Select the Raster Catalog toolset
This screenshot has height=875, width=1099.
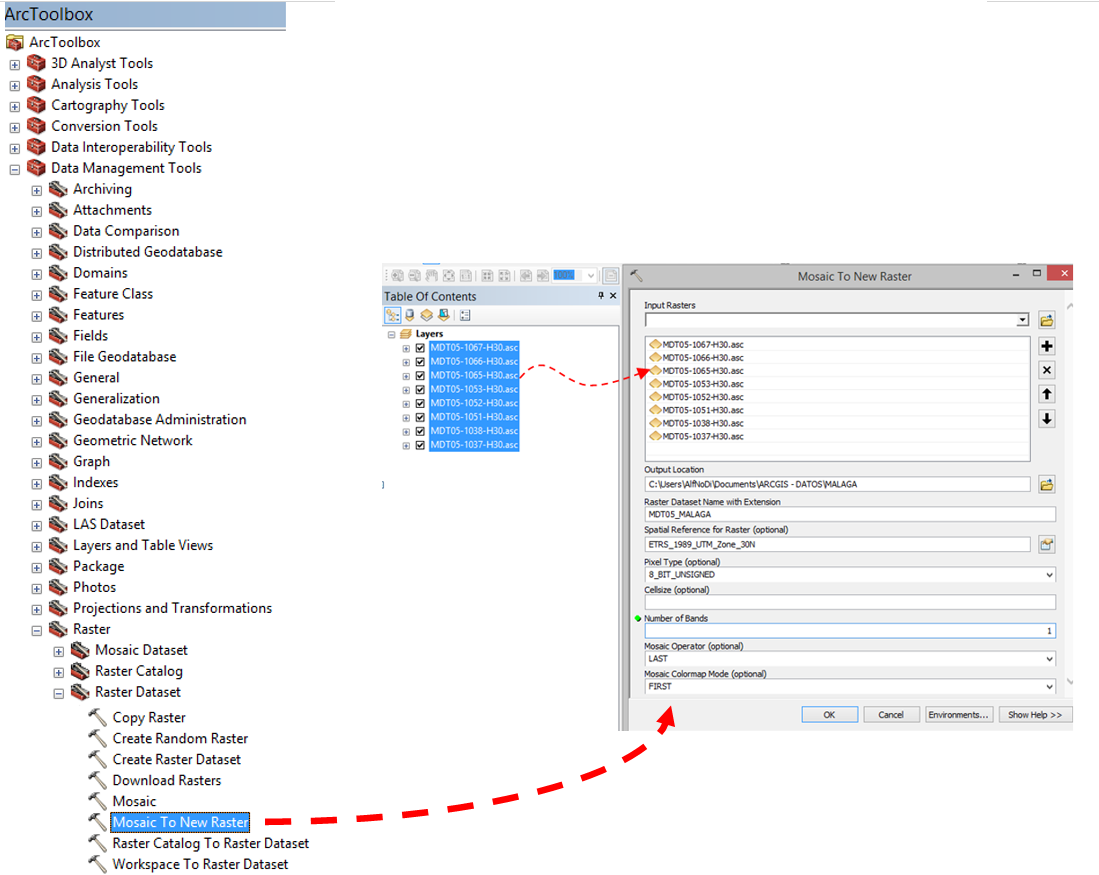pos(139,672)
